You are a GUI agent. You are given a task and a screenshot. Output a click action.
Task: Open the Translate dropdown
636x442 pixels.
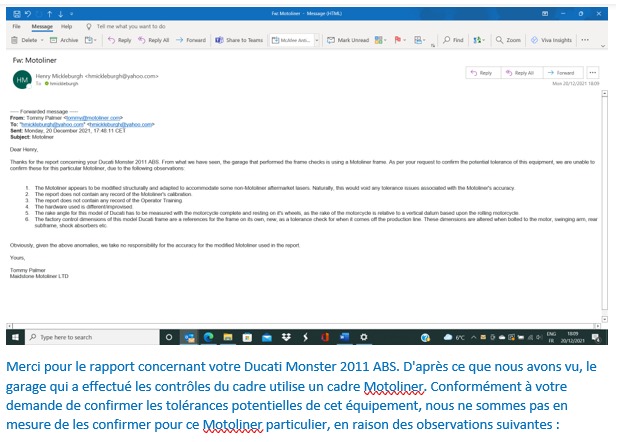coord(479,40)
